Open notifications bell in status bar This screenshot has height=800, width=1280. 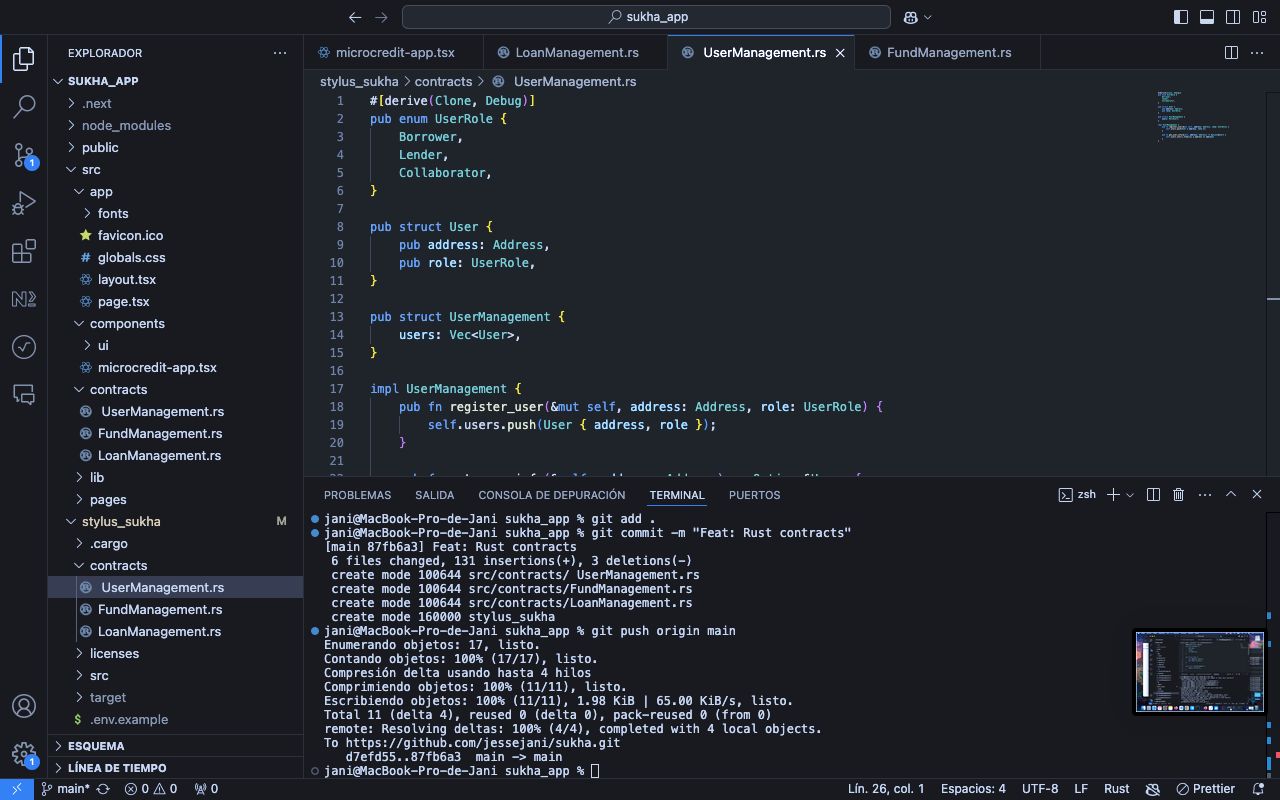1259,789
